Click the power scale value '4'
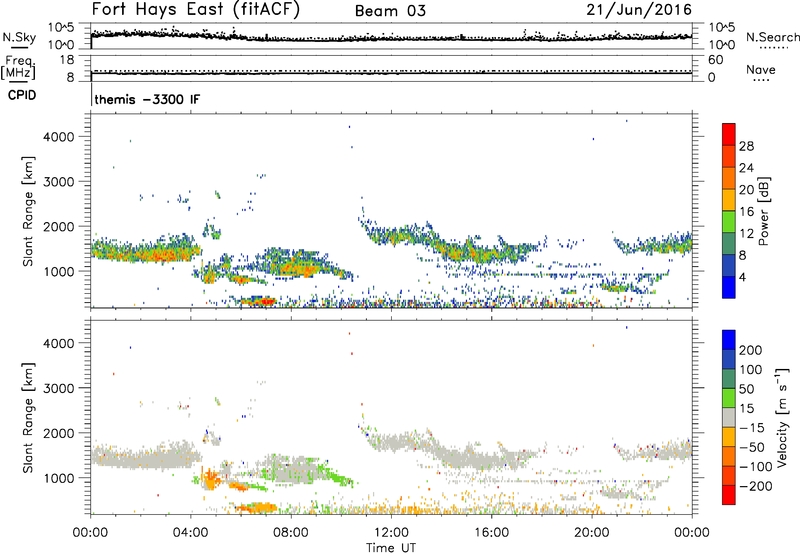The image size is (800, 554). point(743,277)
